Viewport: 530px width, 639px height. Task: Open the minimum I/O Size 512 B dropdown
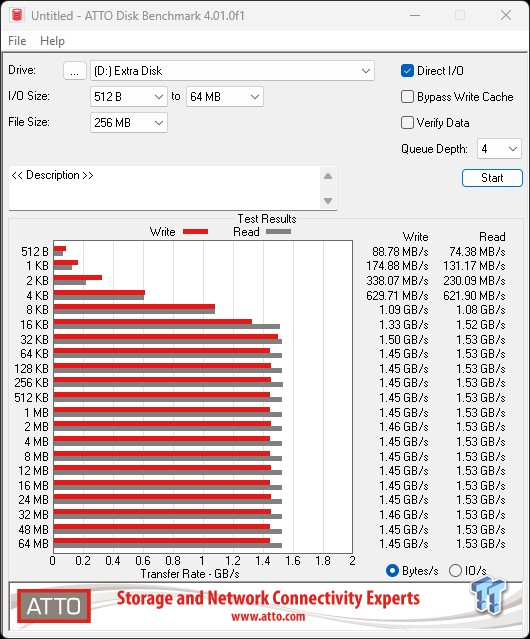point(129,97)
